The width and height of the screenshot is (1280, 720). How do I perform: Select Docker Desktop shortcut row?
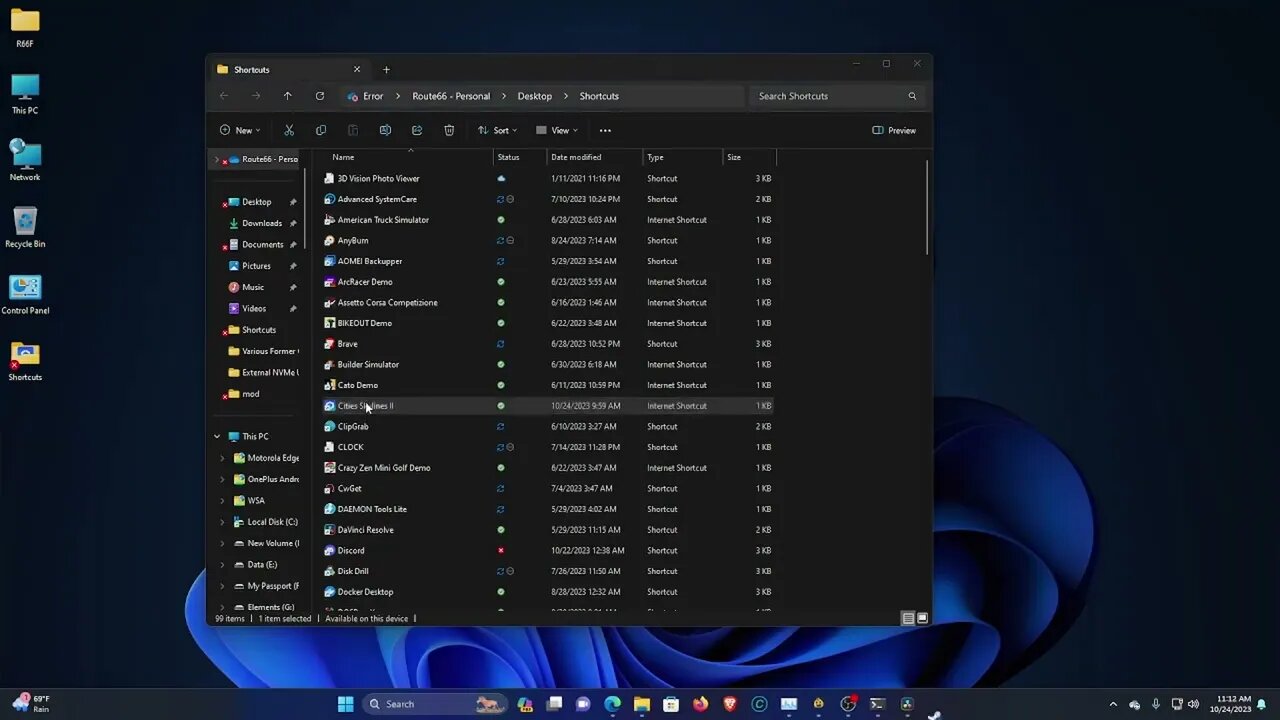click(548, 592)
